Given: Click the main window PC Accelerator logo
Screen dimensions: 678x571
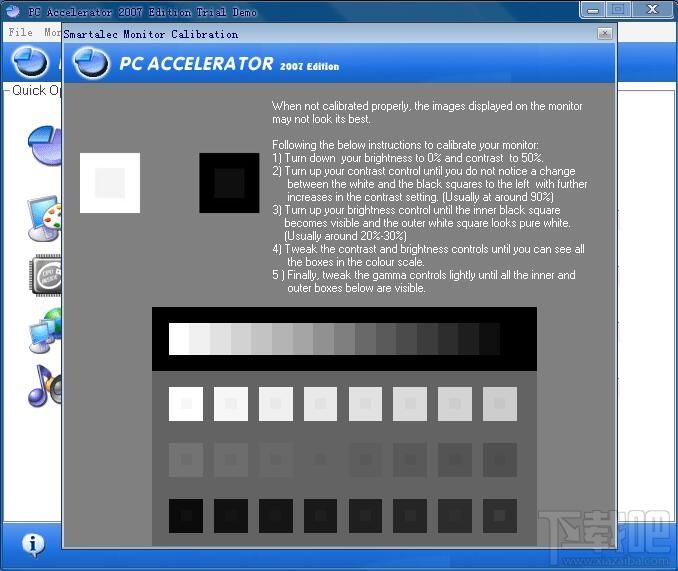Looking at the screenshot, I should [x=30, y=62].
